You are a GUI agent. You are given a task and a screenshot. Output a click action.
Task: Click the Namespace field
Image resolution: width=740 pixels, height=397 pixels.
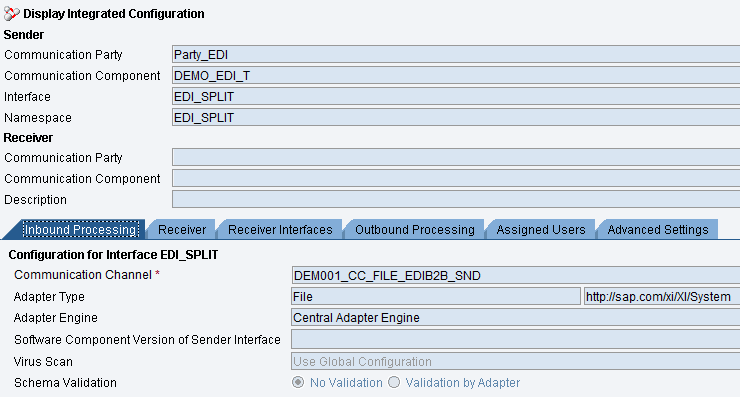pyautogui.click(x=456, y=118)
